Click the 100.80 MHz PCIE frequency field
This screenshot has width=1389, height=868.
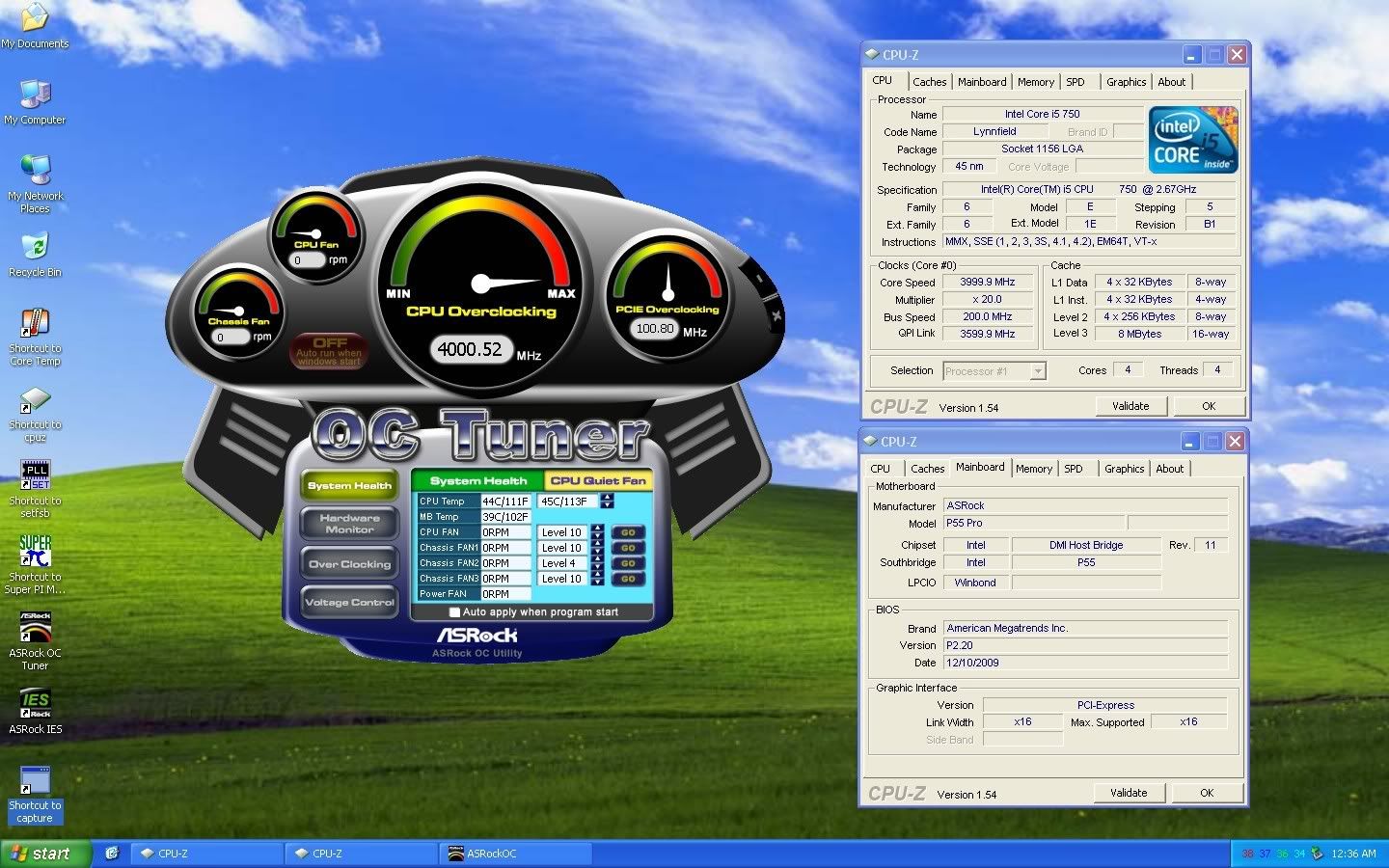(x=656, y=329)
